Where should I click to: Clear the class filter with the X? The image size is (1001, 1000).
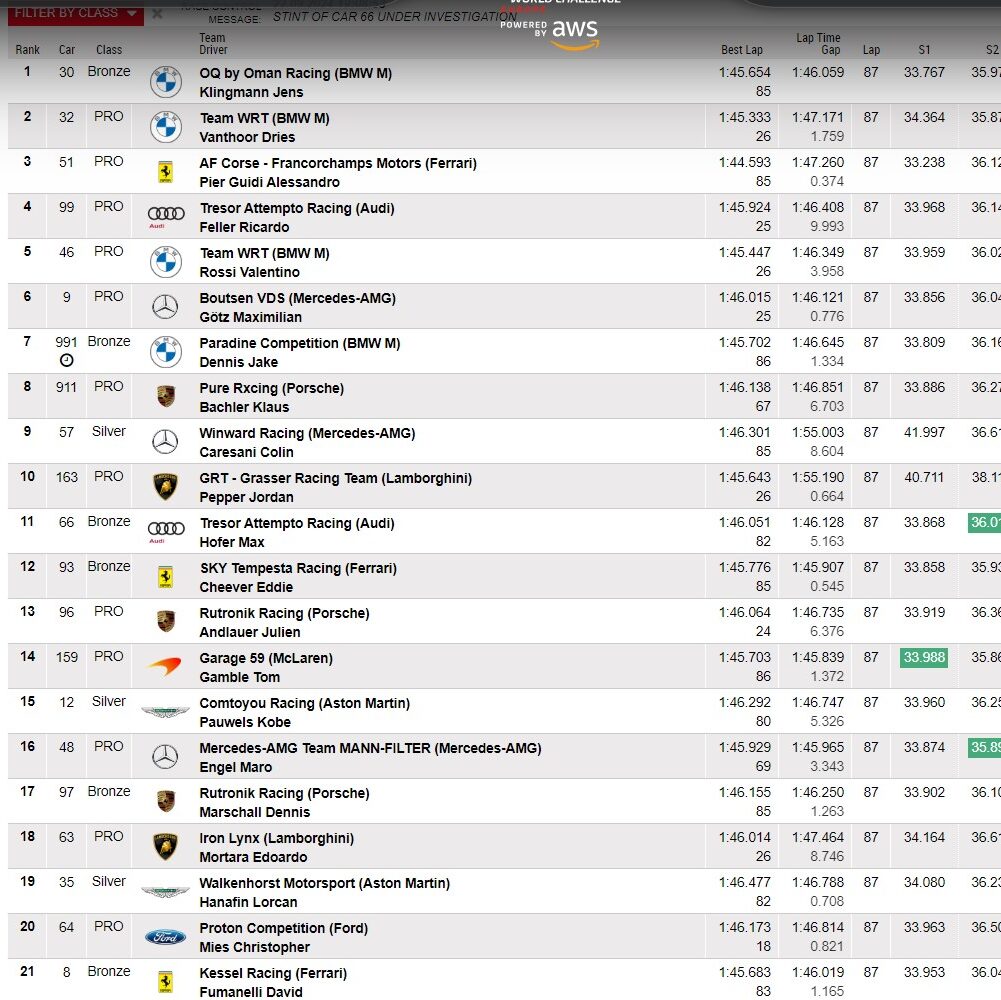point(157,14)
